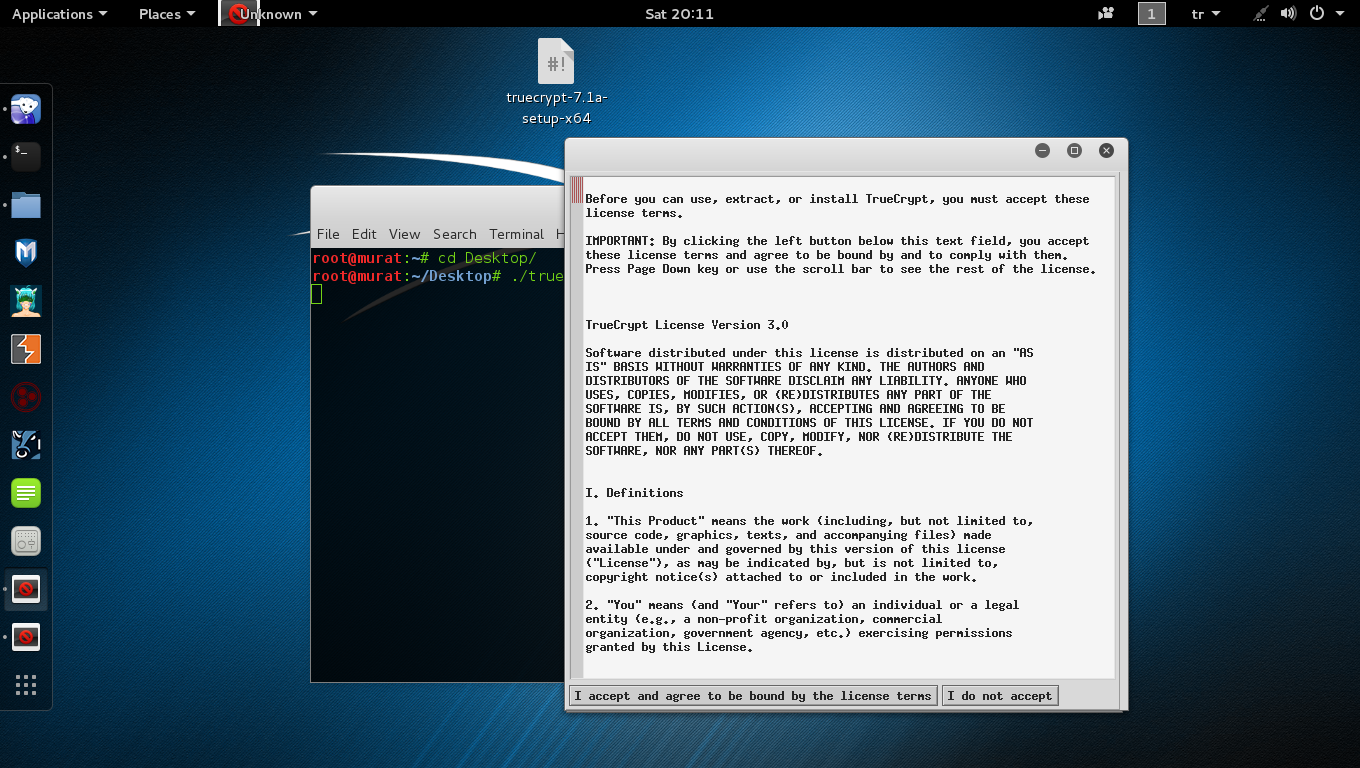
Task: Open the terminal's Search menu
Action: (454, 234)
